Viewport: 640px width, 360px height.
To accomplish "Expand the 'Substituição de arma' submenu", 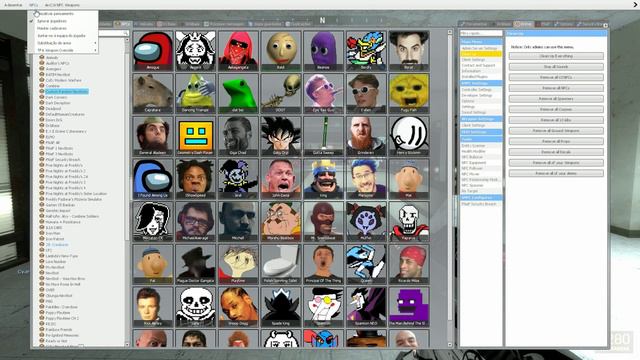I will click(63, 43).
